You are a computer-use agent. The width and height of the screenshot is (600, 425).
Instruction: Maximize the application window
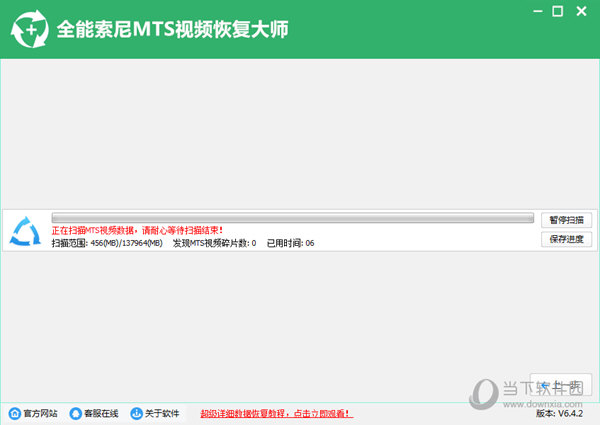pos(558,11)
